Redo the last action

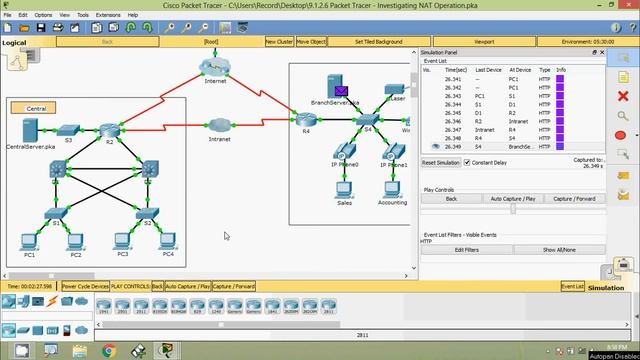147,28
